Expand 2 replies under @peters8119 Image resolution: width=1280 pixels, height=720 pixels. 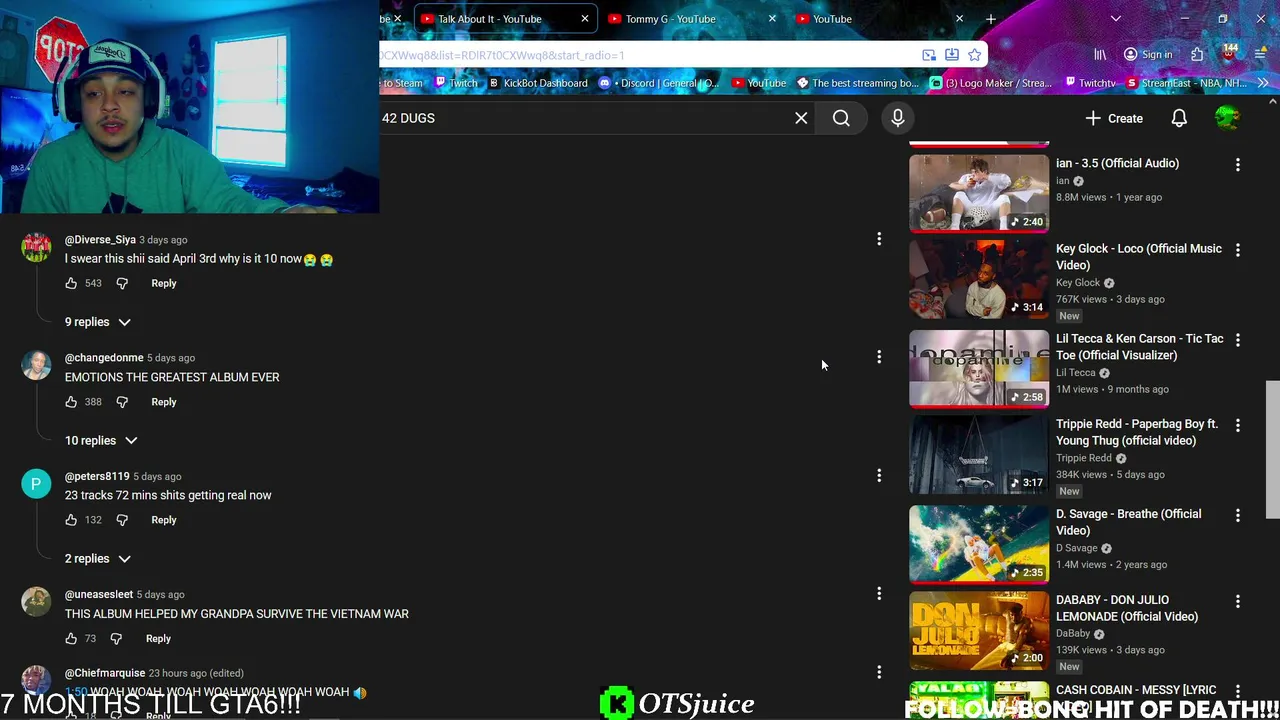(x=98, y=558)
